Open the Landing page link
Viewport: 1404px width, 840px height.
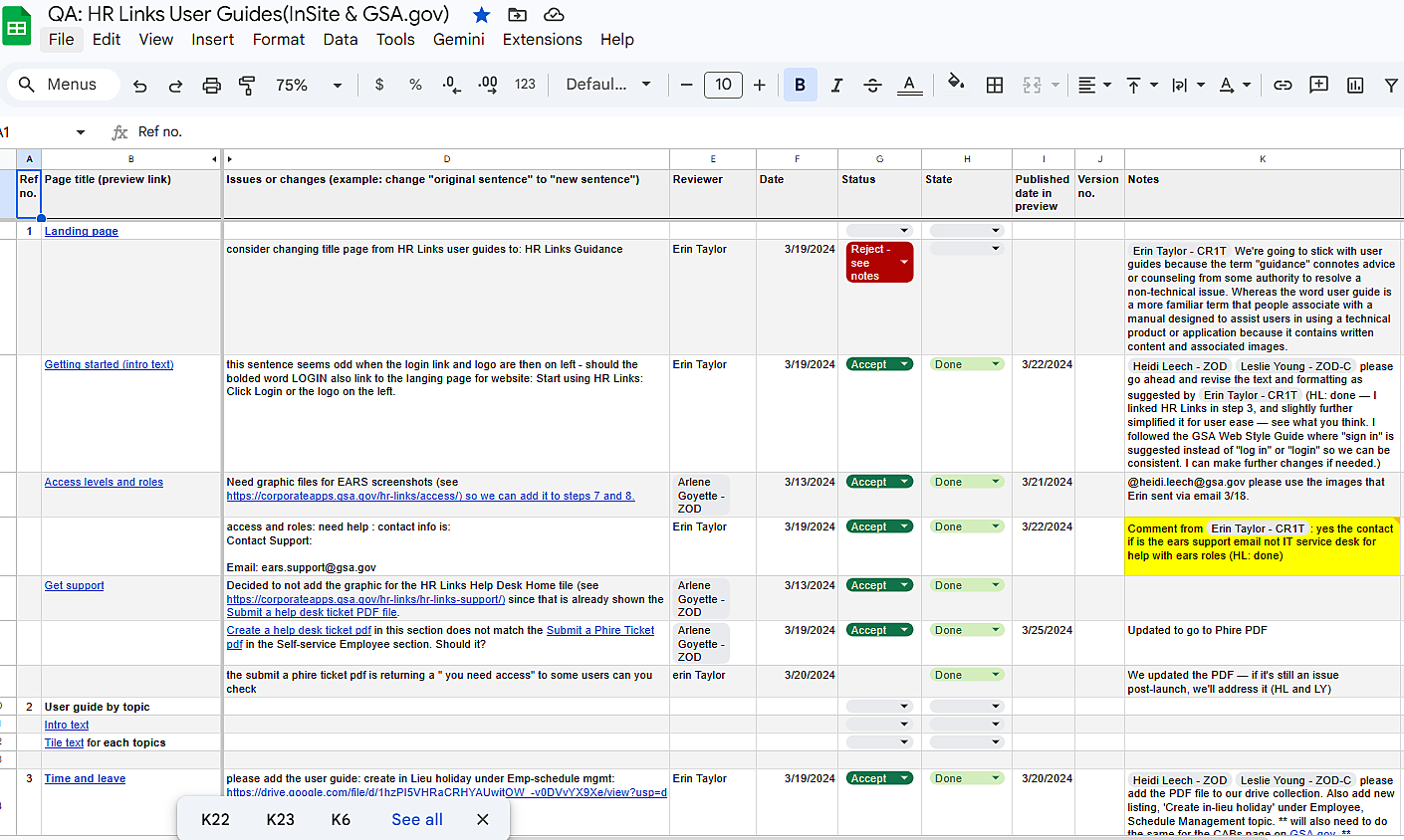(x=81, y=231)
